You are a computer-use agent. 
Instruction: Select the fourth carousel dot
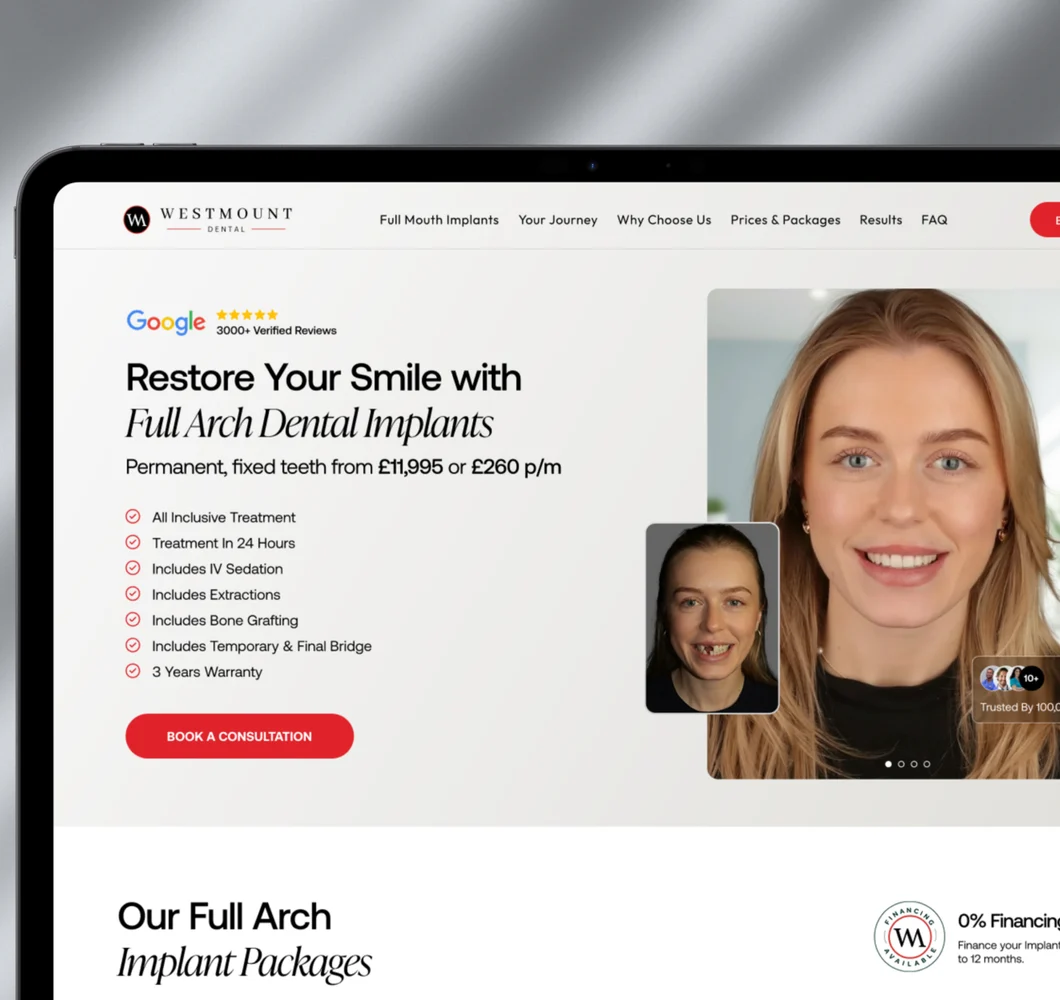pyautogui.click(x=927, y=764)
